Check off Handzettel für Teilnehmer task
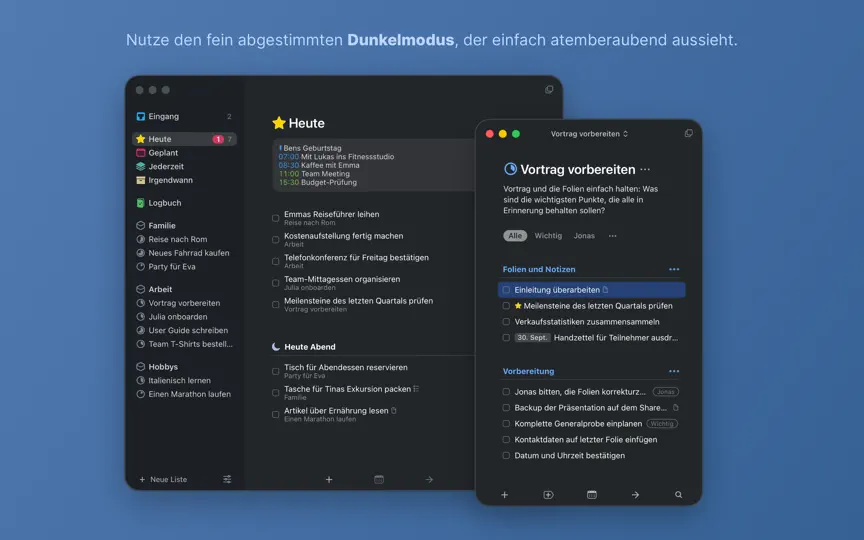Image resolution: width=864 pixels, height=540 pixels. tap(506, 338)
